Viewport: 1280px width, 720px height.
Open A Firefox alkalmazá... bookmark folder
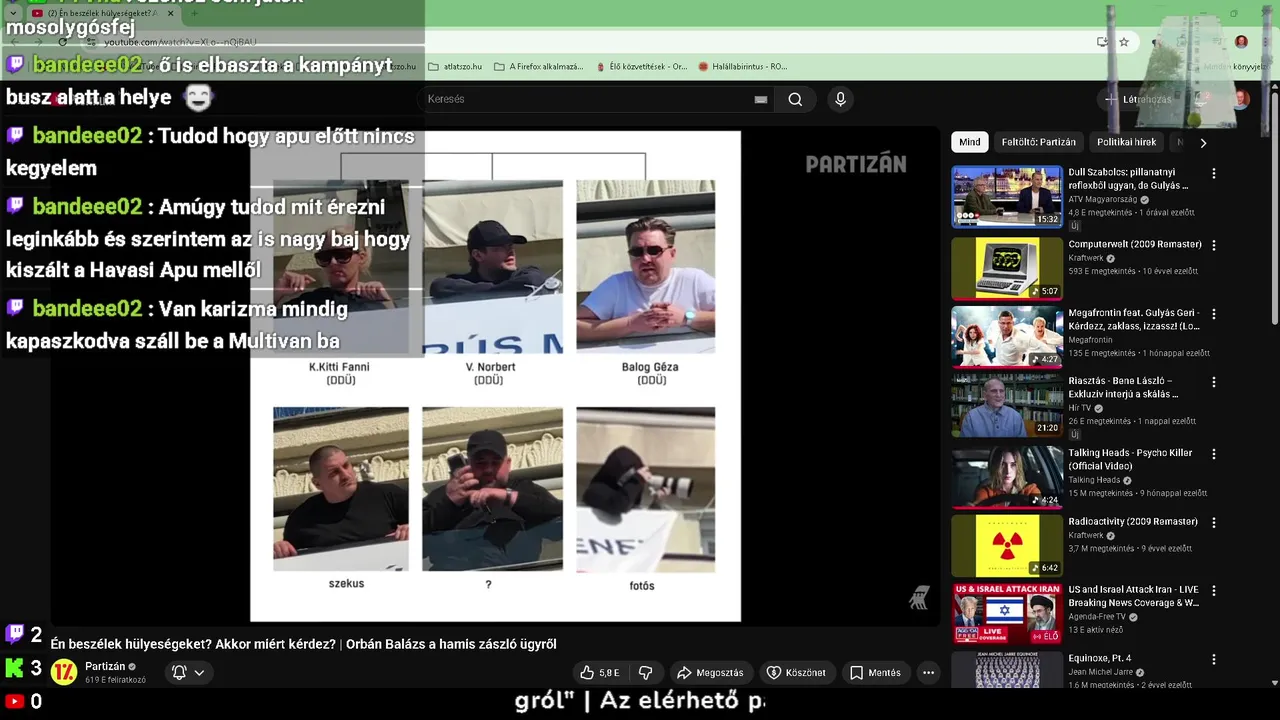(538, 67)
